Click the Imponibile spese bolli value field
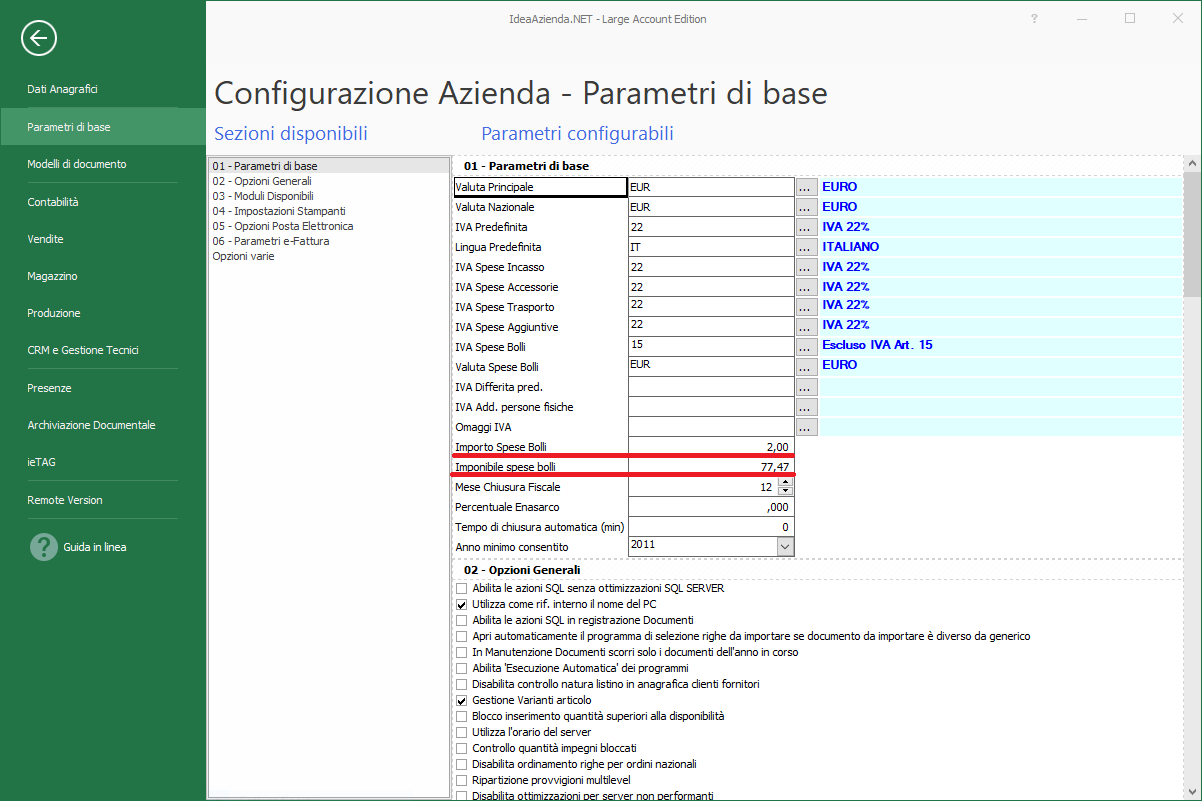 point(711,467)
